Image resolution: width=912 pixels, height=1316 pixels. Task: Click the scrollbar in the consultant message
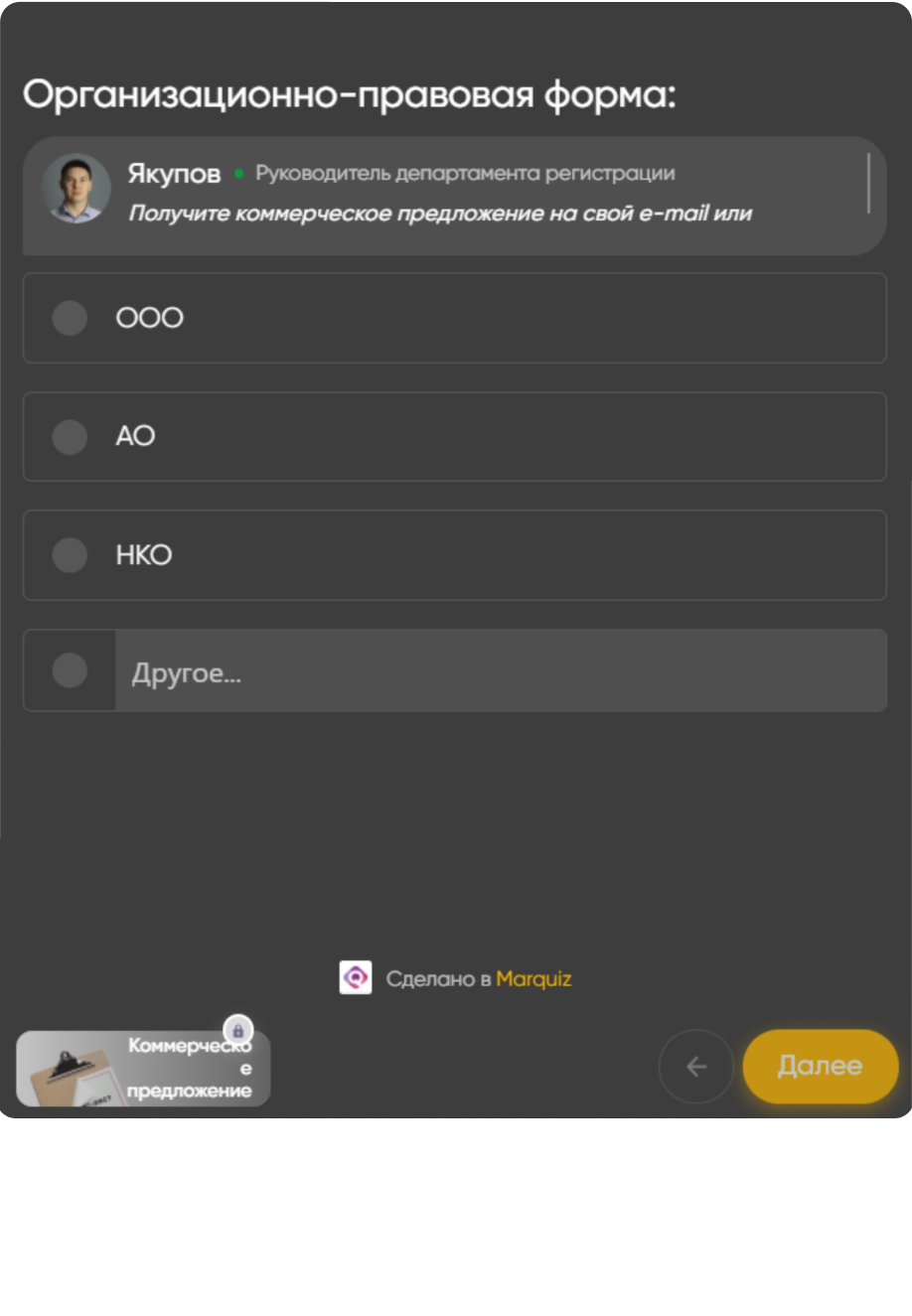tap(868, 184)
